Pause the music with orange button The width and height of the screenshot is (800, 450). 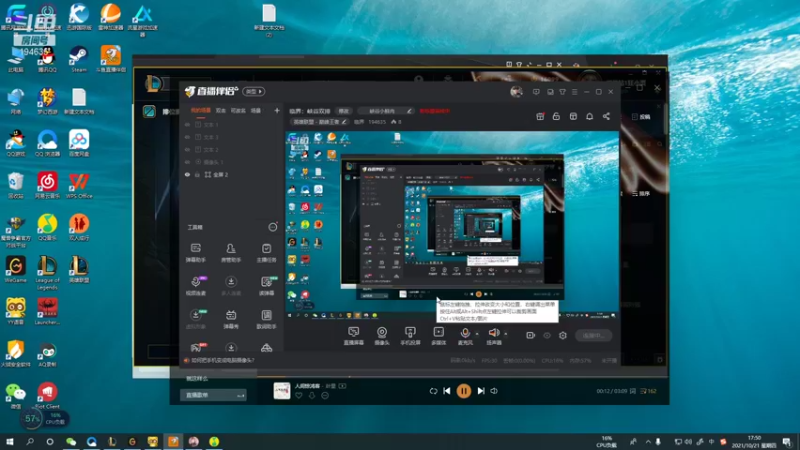point(463,391)
